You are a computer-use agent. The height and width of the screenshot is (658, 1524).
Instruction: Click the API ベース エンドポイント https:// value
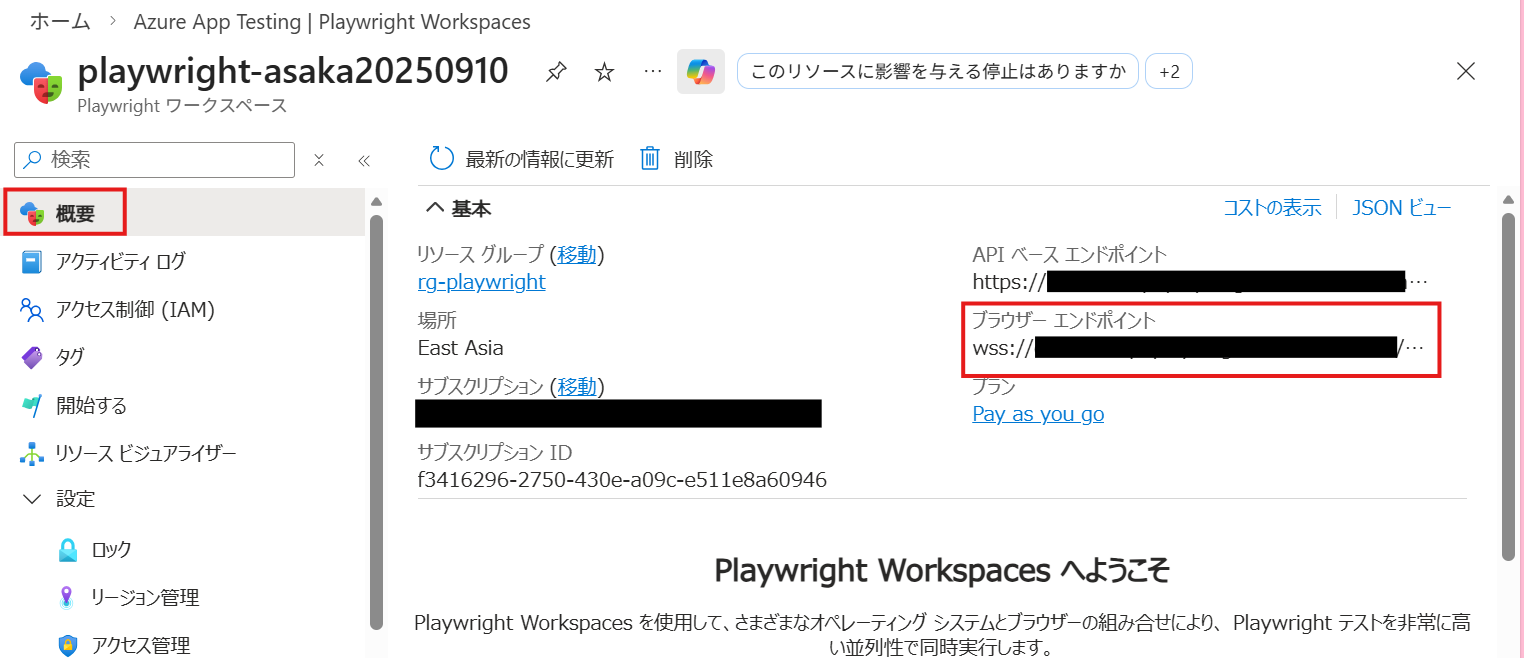click(x=1201, y=282)
